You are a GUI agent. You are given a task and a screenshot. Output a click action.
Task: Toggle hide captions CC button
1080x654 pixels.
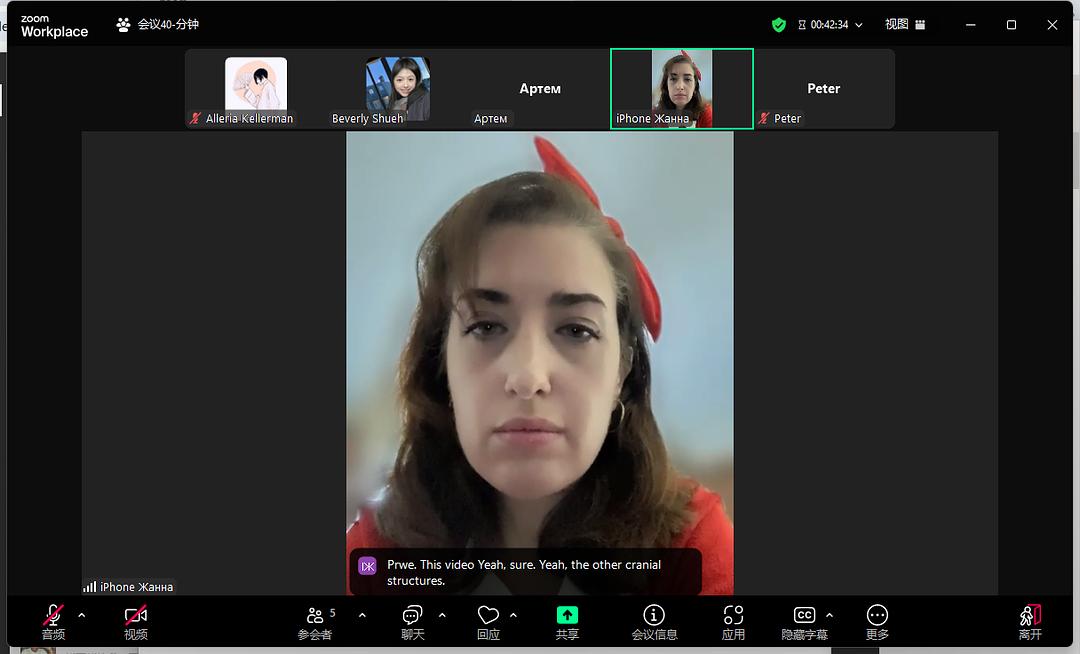(x=803, y=616)
